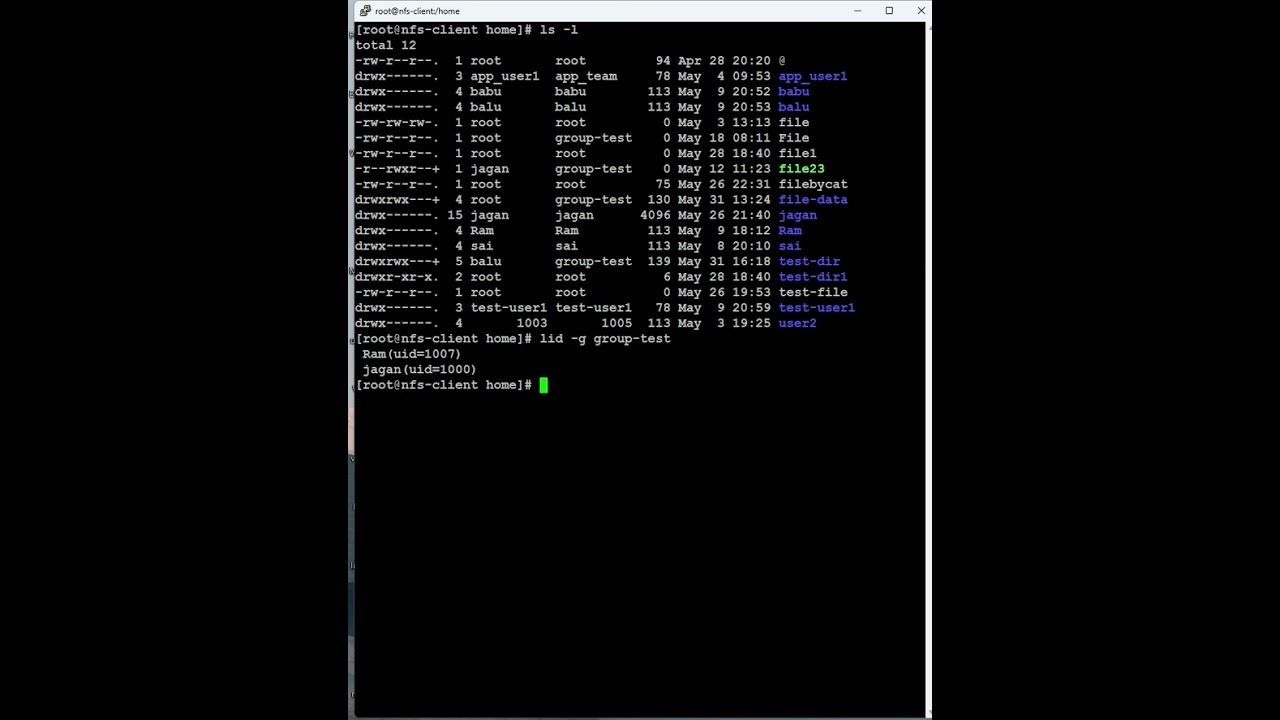The height and width of the screenshot is (720, 1280).
Task: Select the green 'file23' filename
Action: point(801,169)
